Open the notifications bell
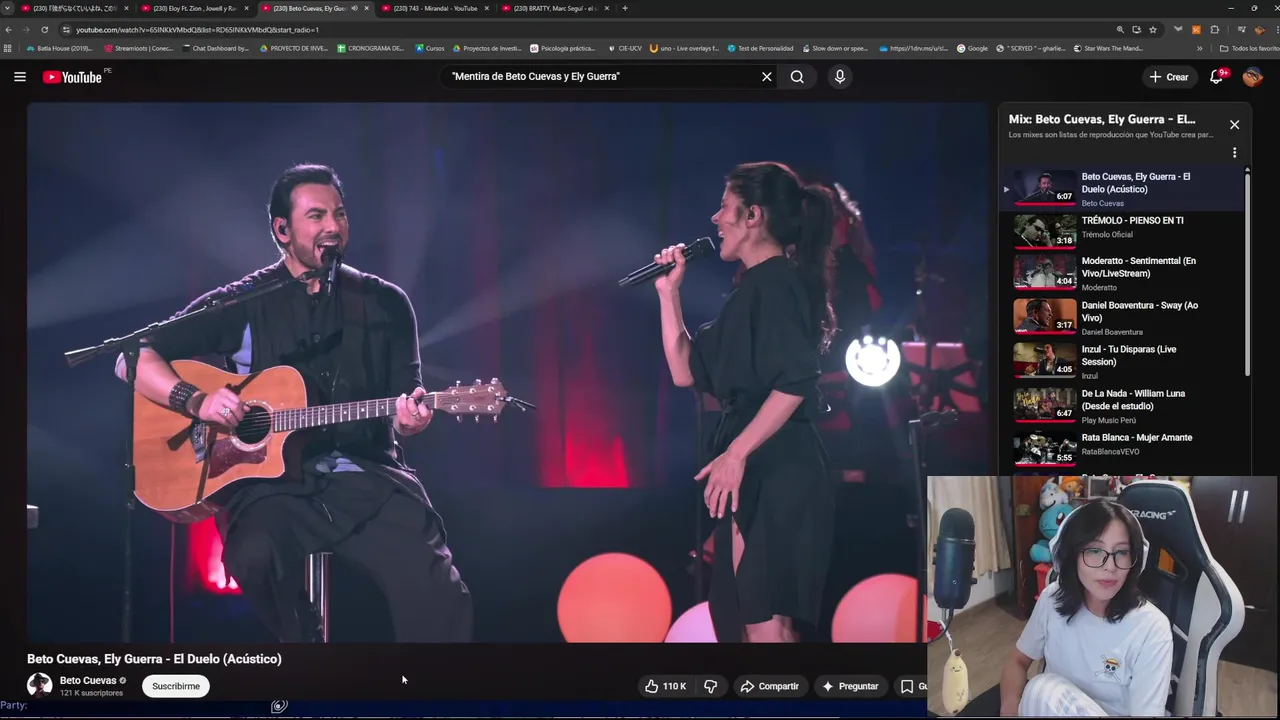The height and width of the screenshot is (720, 1280). click(1217, 77)
